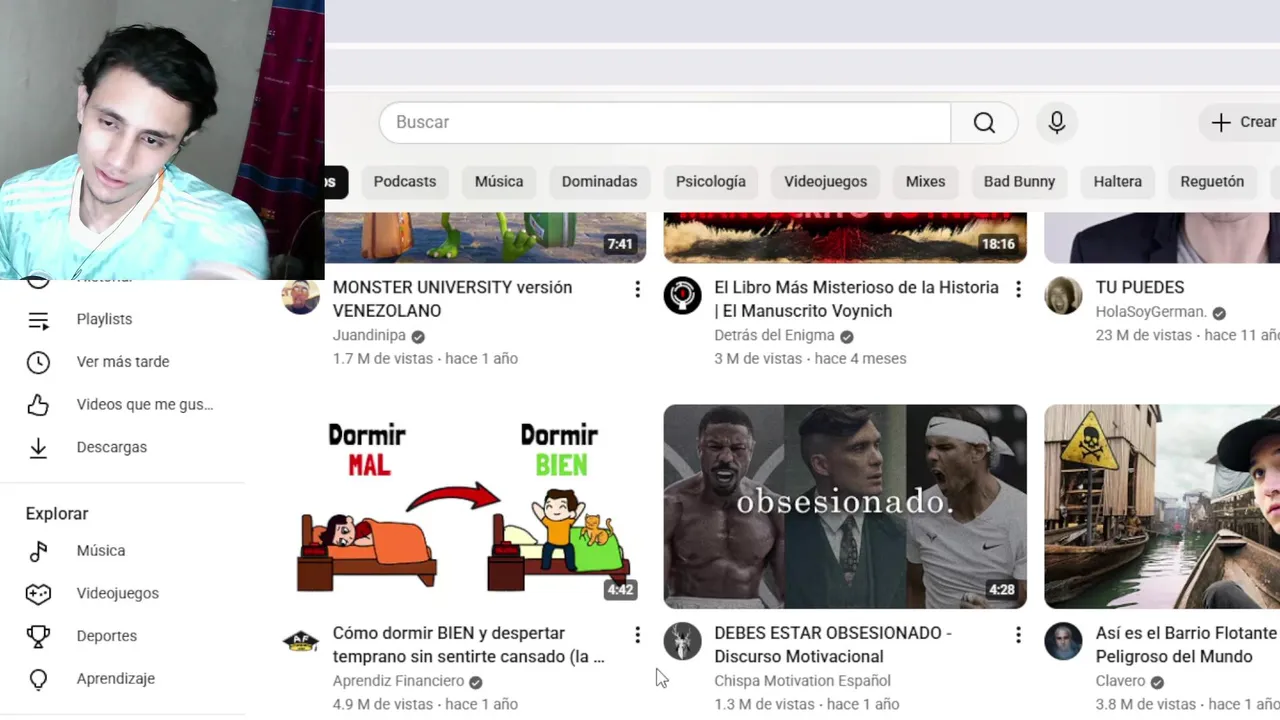Open Voynich thumbnail with 18:16 duration
This screenshot has width=1280, height=720.
[845, 237]
